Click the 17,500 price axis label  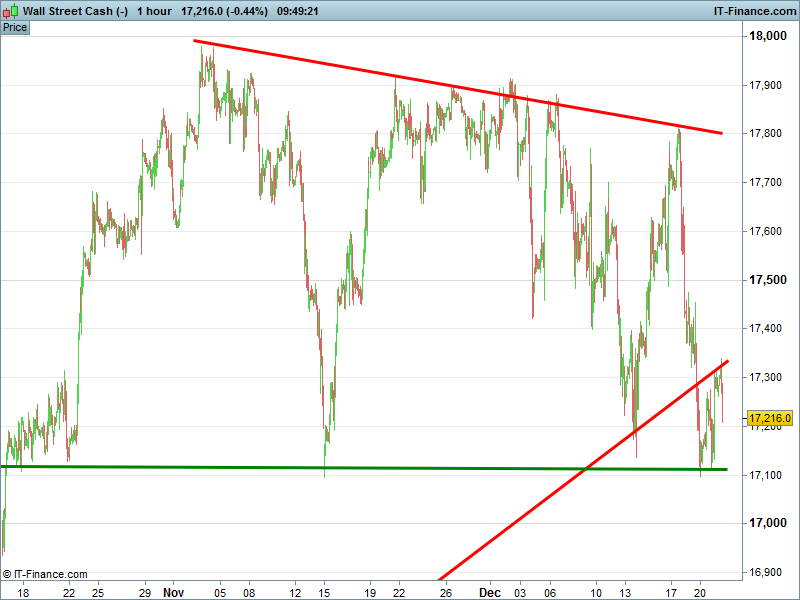[767, 280]
